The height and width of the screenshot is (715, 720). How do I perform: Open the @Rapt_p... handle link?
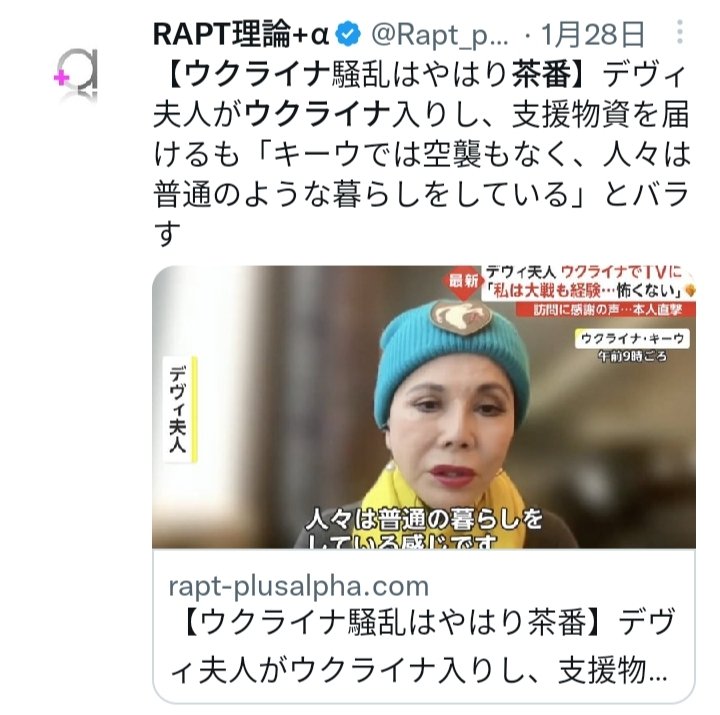pos(439,34)
